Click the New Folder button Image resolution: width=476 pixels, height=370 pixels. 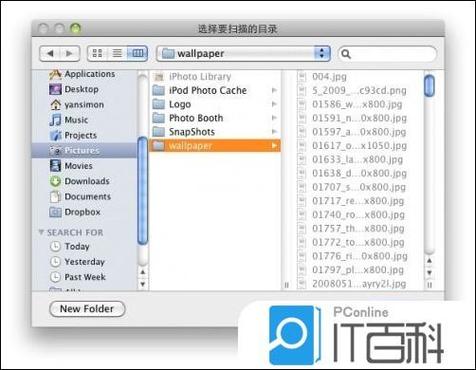tap(87, 309)
